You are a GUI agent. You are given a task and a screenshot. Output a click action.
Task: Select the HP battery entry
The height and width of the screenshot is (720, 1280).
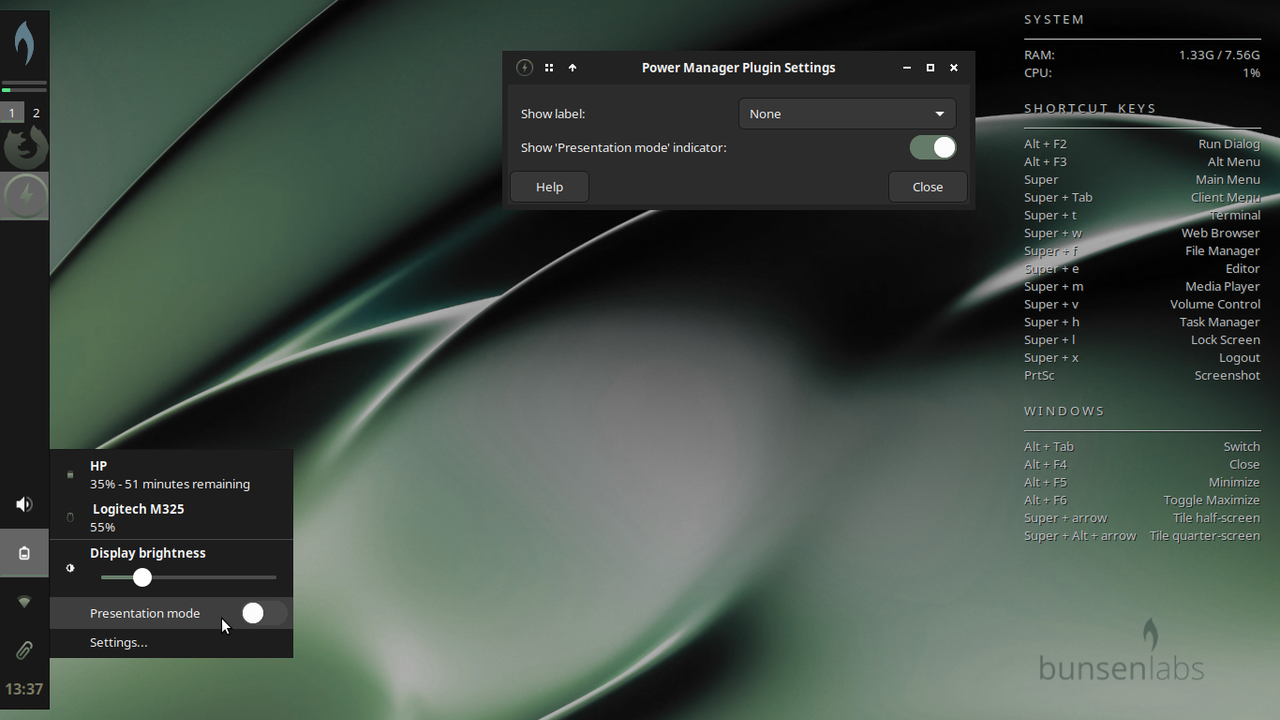[x=171, y=475]
